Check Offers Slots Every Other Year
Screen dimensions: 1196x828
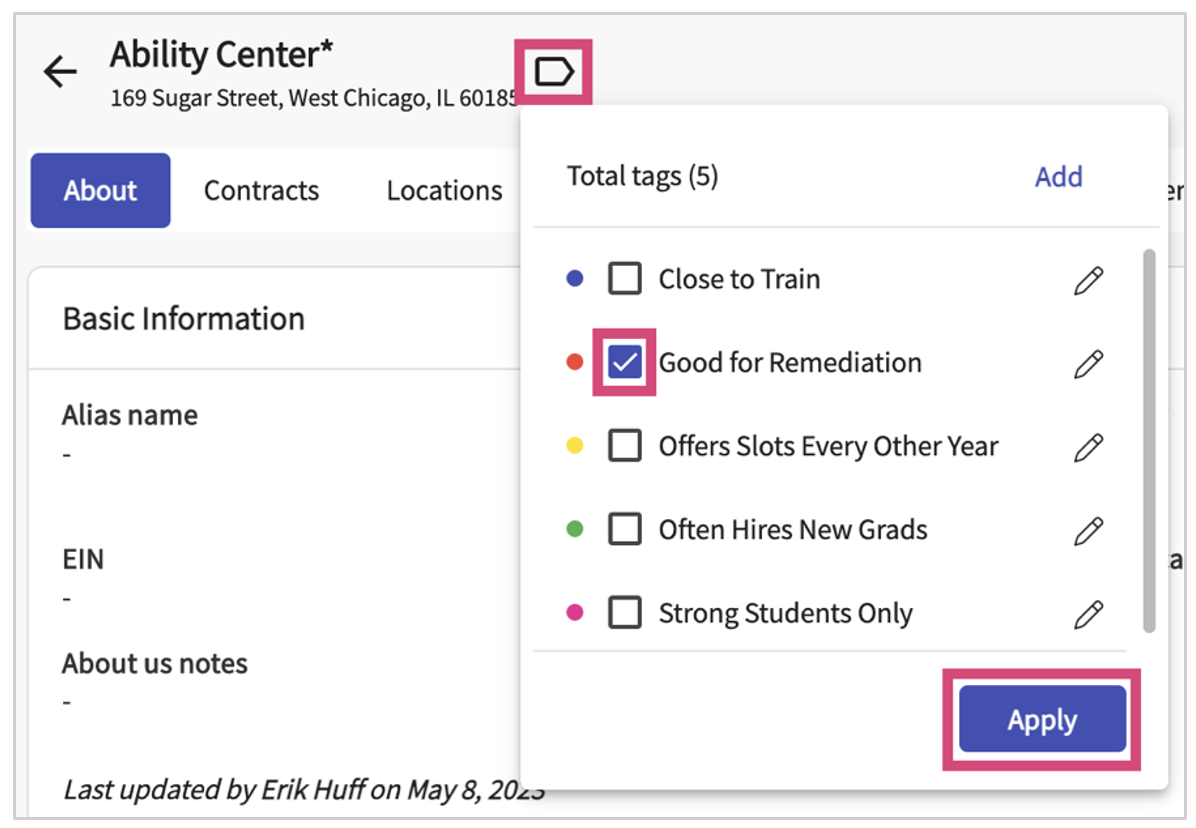click(625, 446)
